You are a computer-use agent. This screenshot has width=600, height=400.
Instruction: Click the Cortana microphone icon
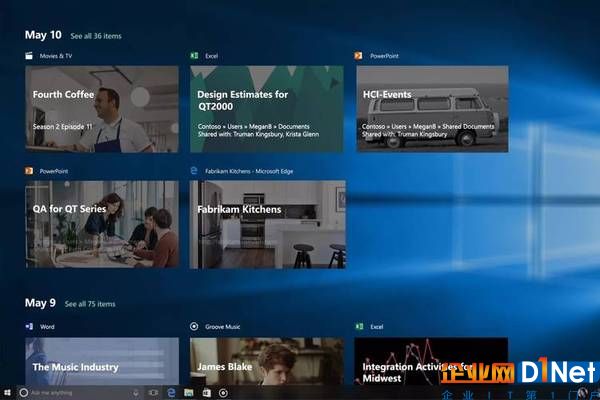point(135,393)
